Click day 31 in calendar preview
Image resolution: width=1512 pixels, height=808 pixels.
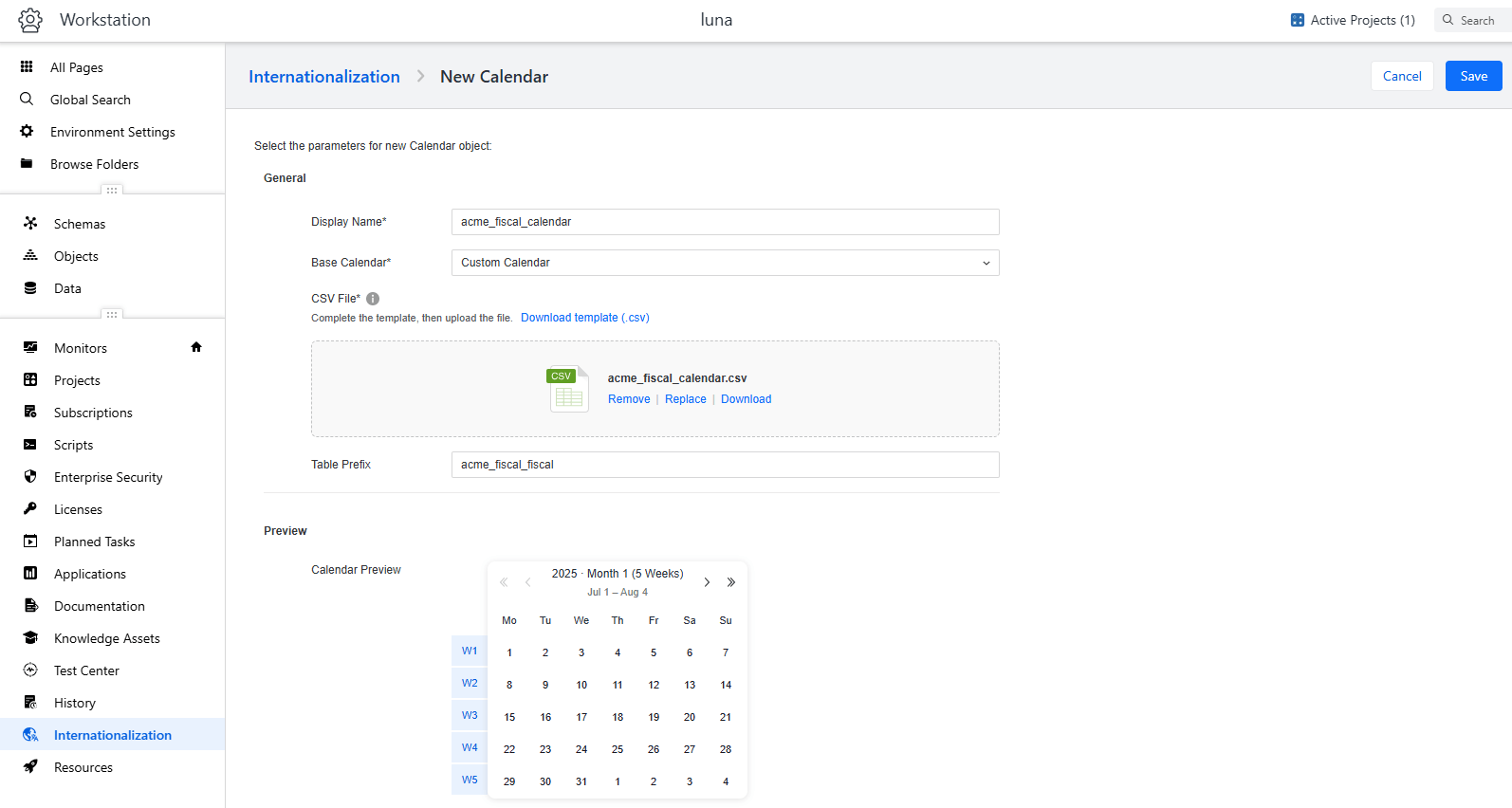[581, 781]
